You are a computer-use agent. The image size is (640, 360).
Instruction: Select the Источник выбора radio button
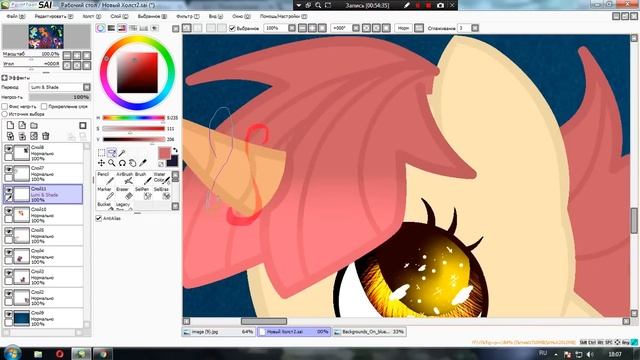(4, 114)
